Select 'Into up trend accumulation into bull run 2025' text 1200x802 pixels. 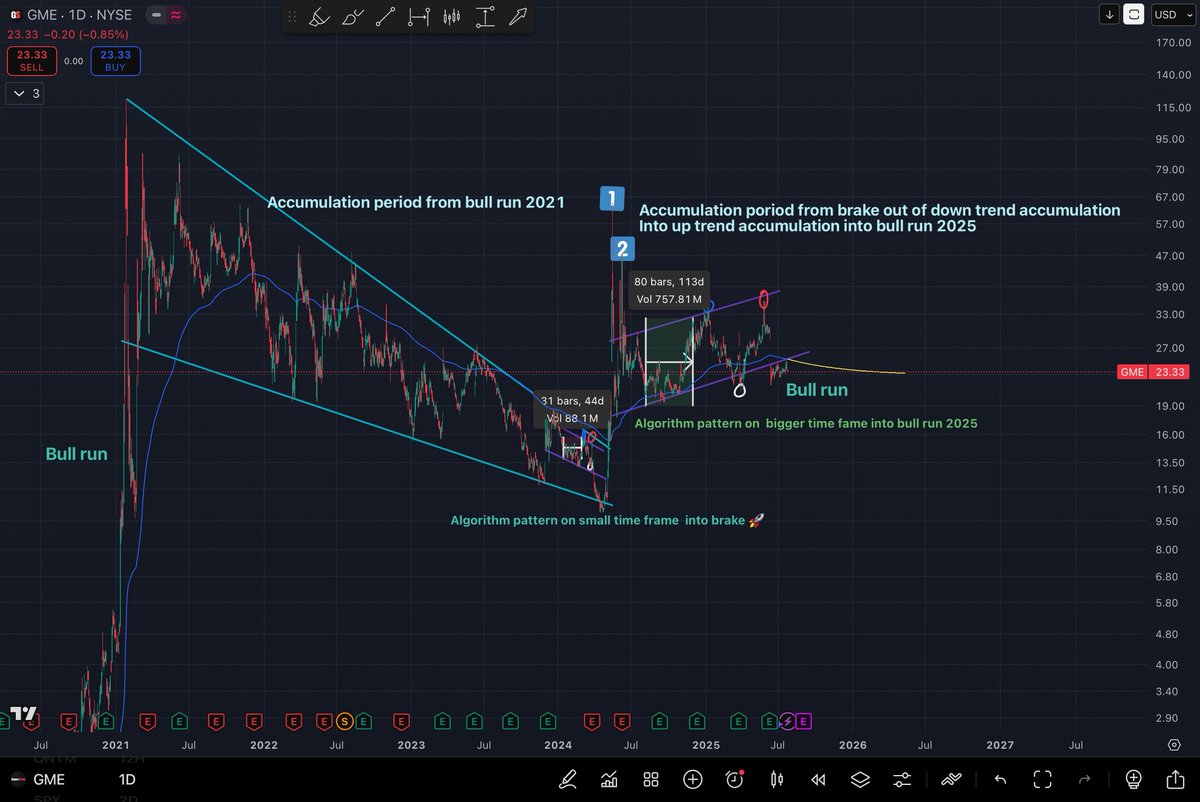pos(807,227)
